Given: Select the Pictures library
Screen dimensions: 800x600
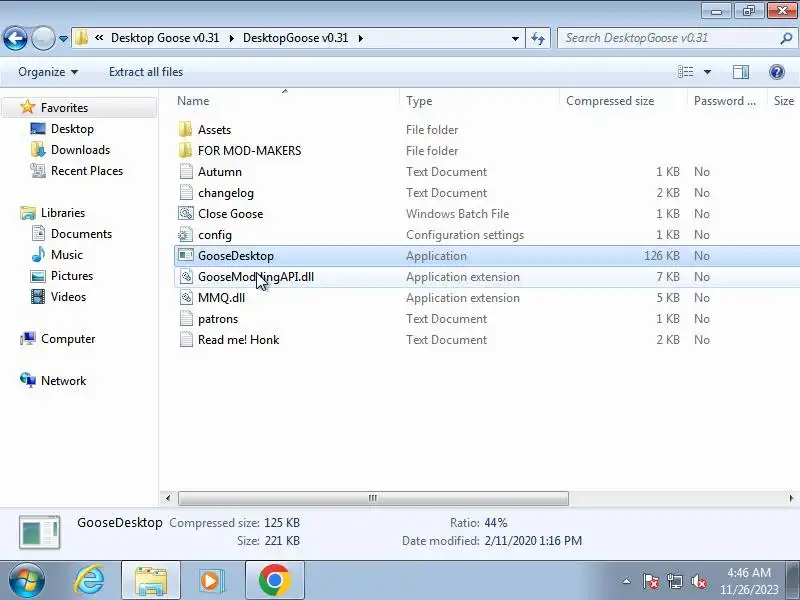Looking at the screenshot, I should pyautogui.click(x=72, y=276).
